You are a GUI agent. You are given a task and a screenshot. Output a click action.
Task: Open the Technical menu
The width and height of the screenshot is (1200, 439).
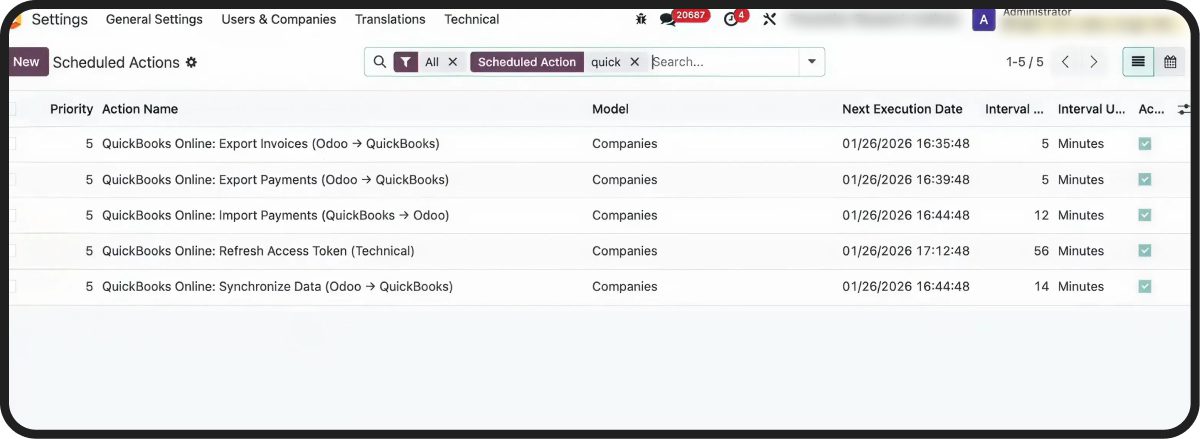click(471, 19)
